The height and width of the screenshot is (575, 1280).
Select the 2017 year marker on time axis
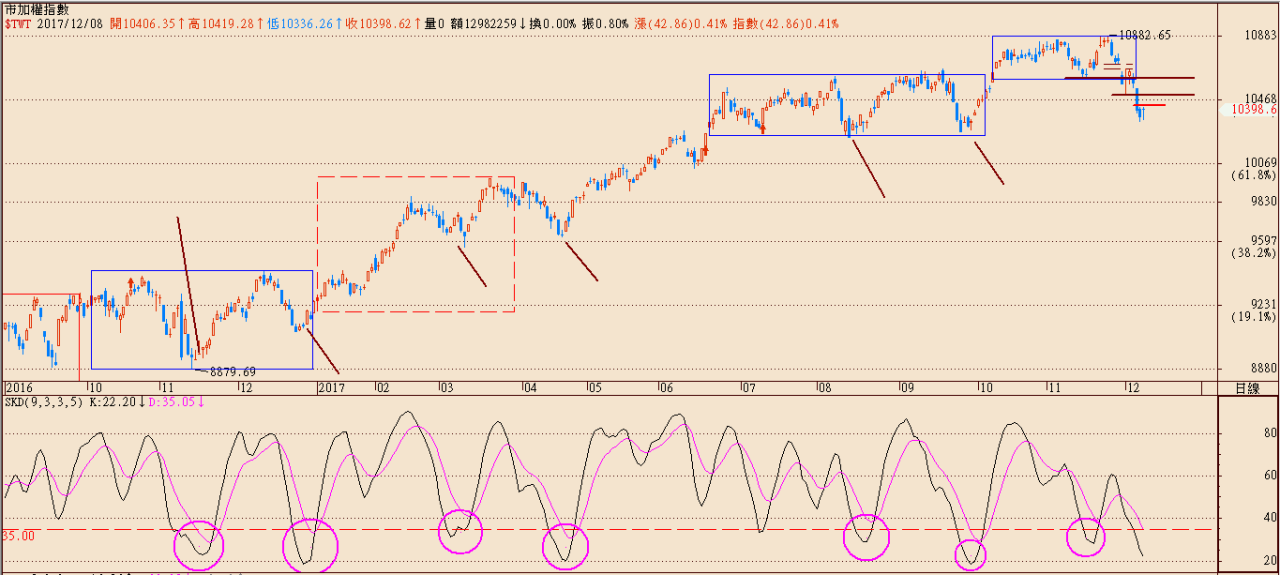[331, 387]
